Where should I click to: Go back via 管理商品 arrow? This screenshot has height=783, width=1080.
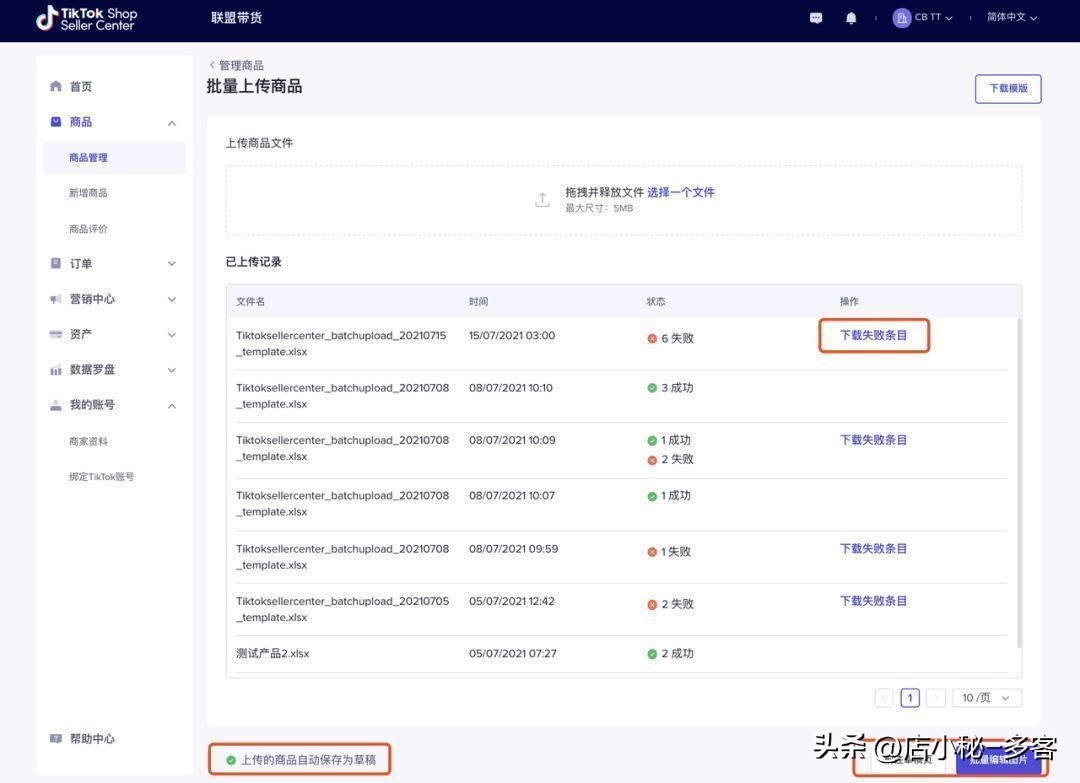[x=212, y=65]
